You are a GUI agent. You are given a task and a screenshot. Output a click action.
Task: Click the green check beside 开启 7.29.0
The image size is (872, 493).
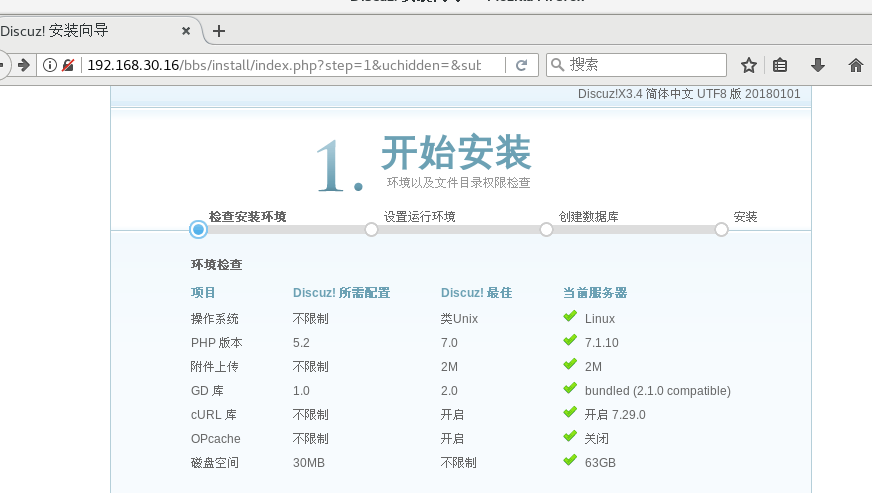point(570,412)
